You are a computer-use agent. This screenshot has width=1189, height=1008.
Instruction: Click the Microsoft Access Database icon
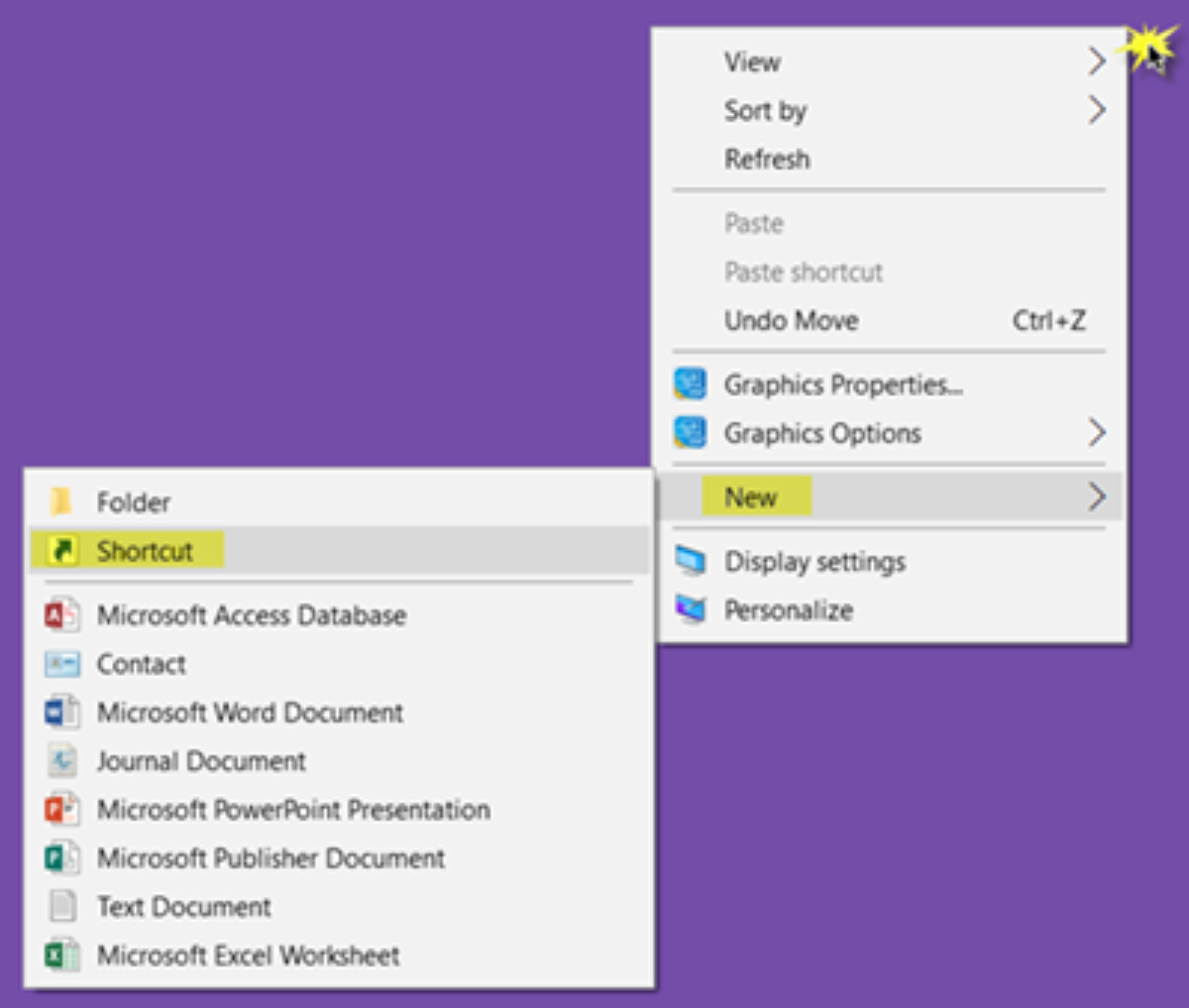click(x=61, y=616)
